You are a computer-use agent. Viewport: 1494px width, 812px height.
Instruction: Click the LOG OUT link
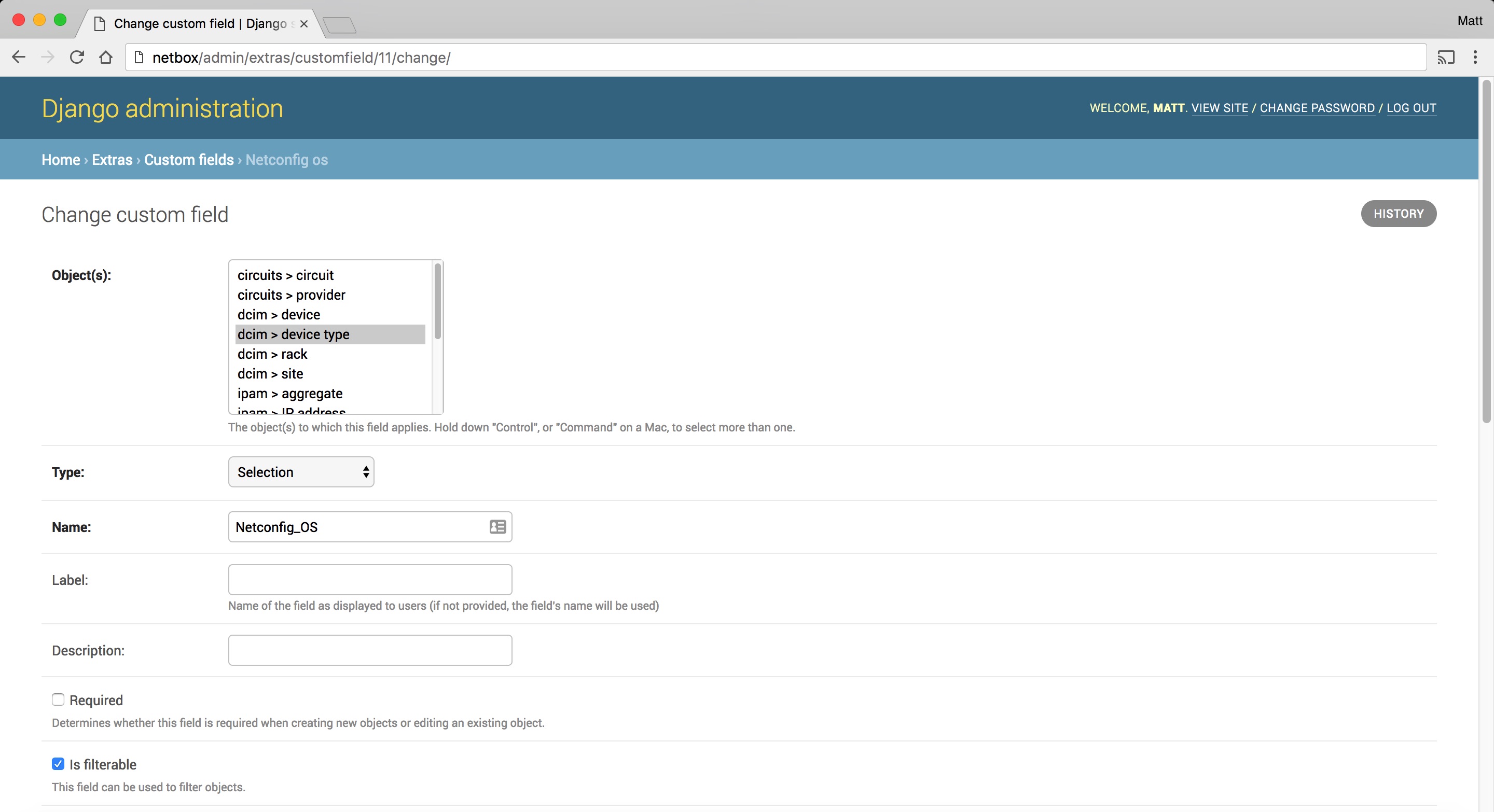(1411, 108)
